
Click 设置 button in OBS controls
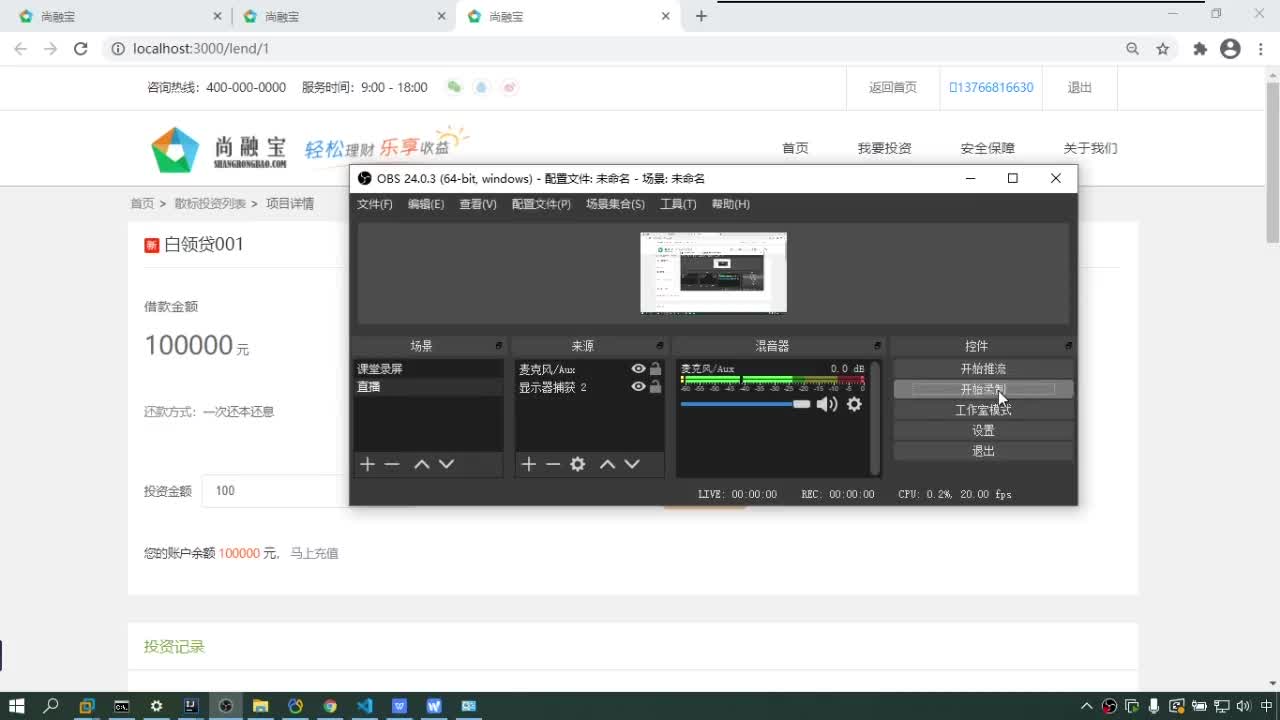click(983, 430)
